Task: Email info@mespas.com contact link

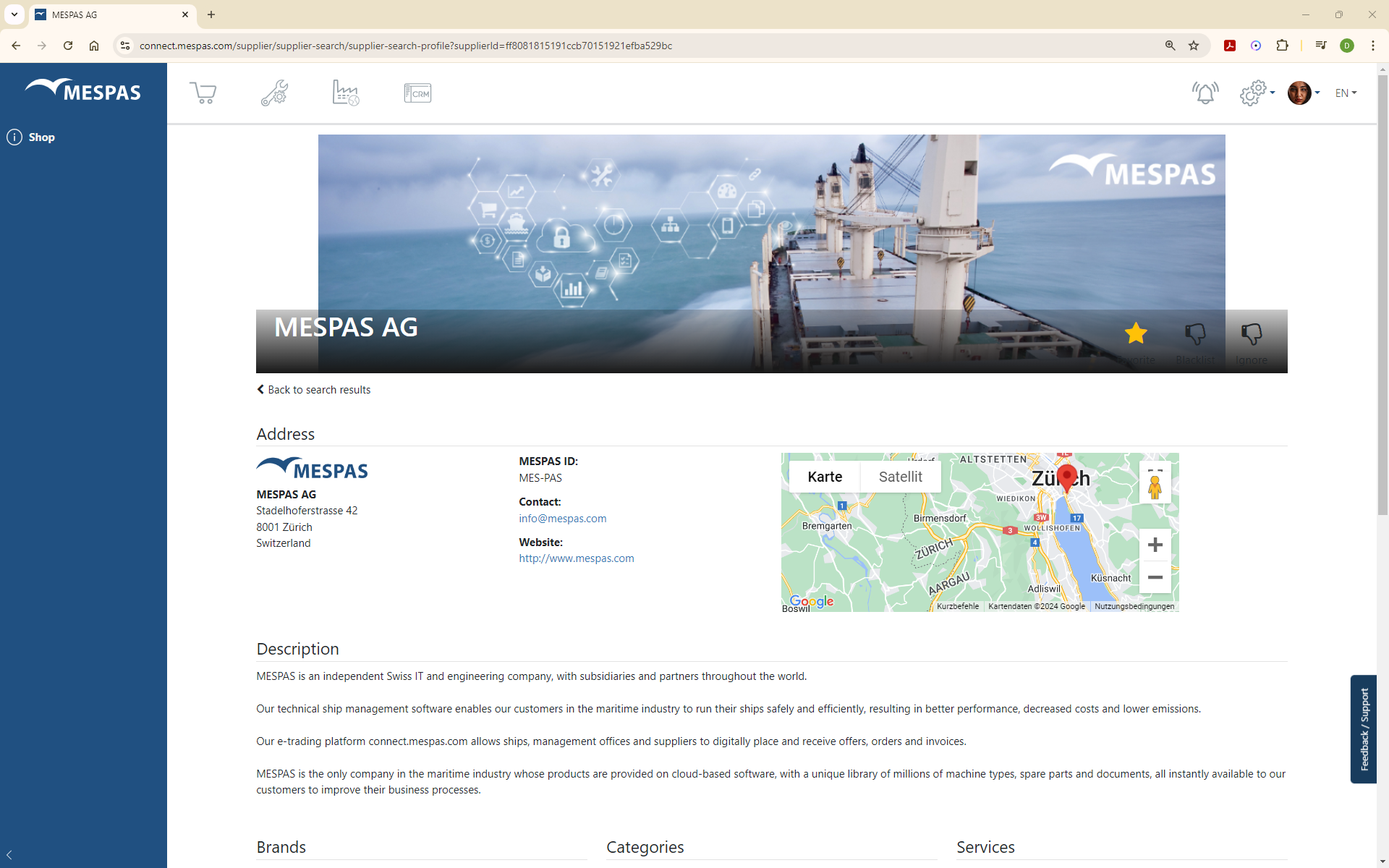Action: [x=563, y=519]
